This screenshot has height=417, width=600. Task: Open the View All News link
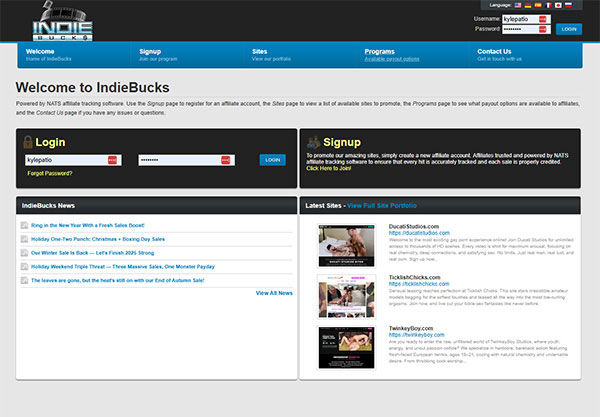coord(274,293)
